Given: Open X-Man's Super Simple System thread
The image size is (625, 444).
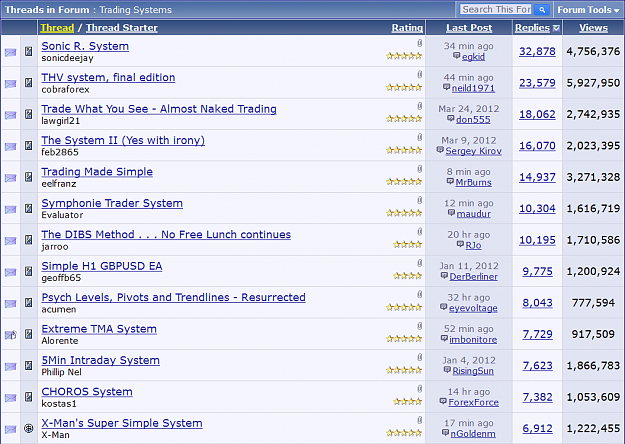Looking at the screenshot, I should coord(122,424).
